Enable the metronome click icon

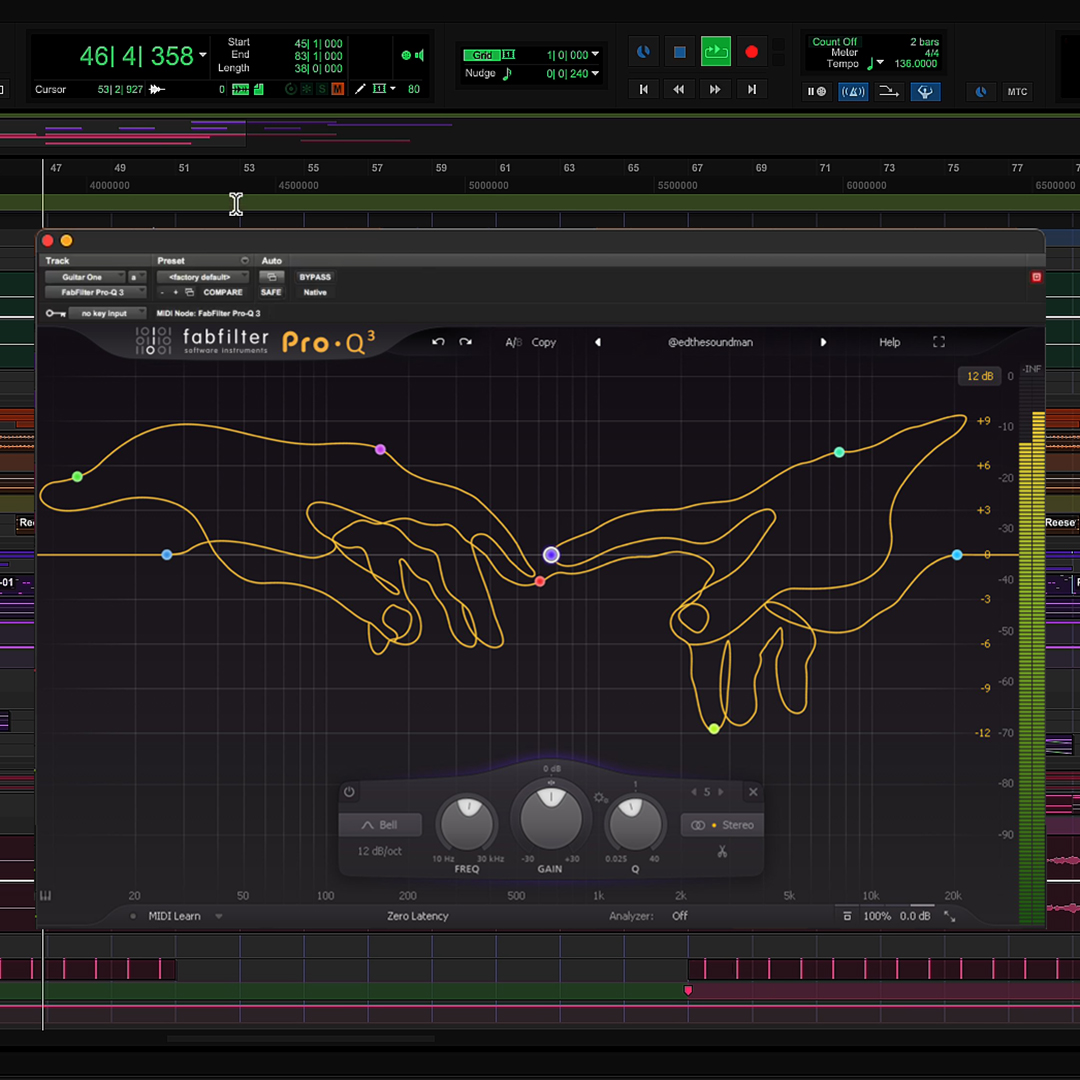[x=853, y=91]
